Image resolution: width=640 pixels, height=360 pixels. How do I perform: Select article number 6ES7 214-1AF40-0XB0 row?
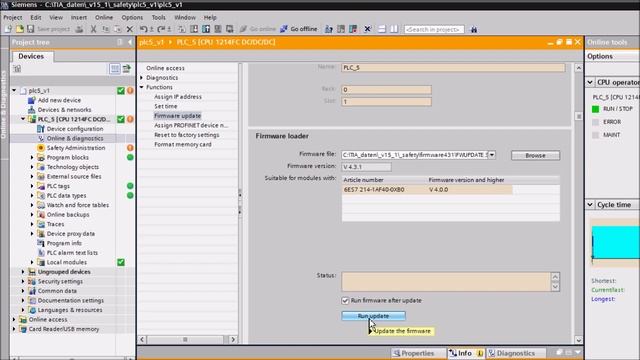click(x=427, y=189)
